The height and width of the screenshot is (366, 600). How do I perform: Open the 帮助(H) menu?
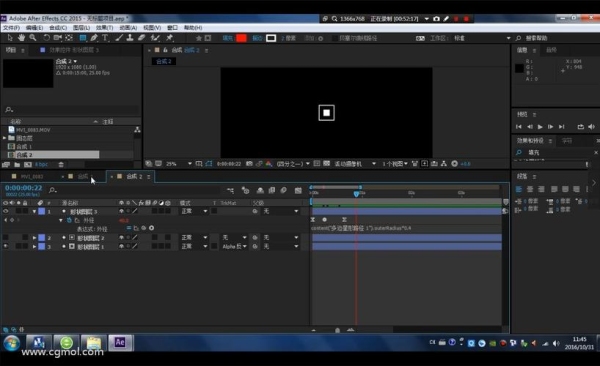(x=193, y=28)
